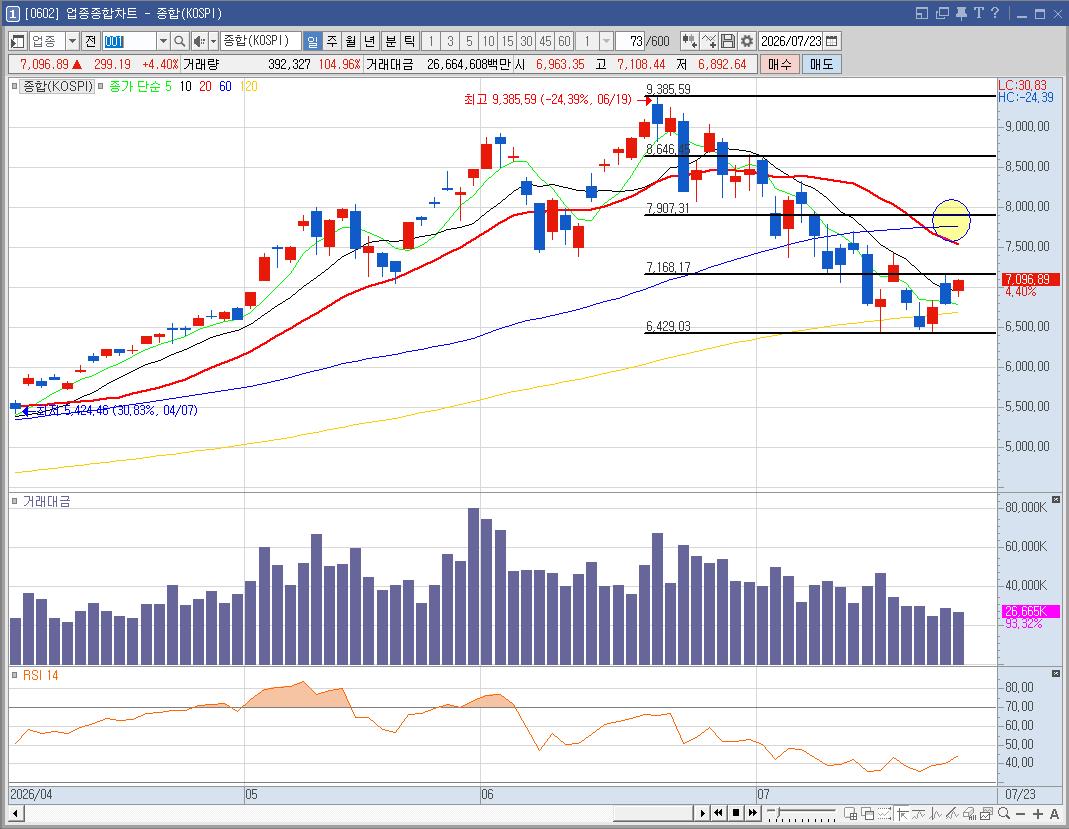1069x829 pixels.
Task: Open chart settings gear icon
Action: tap(747, 41)
